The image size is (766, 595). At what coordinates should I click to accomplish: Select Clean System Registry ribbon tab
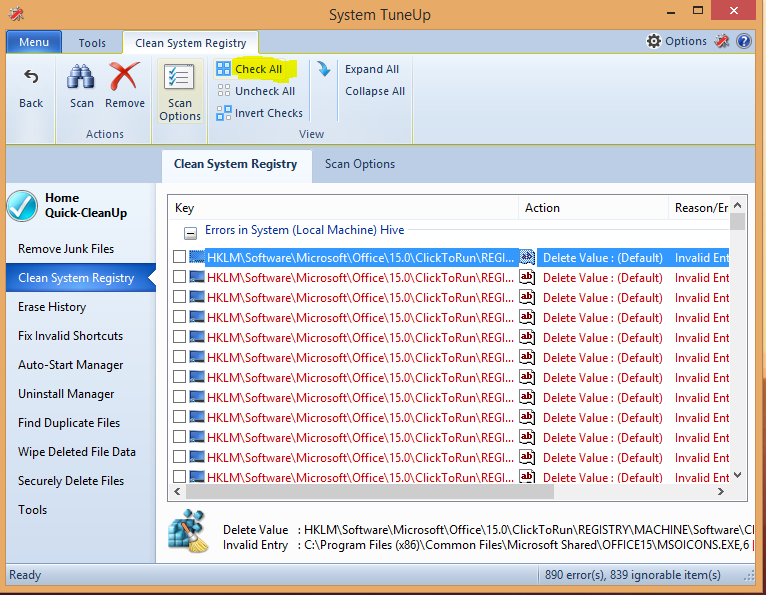tap(191, 43)
